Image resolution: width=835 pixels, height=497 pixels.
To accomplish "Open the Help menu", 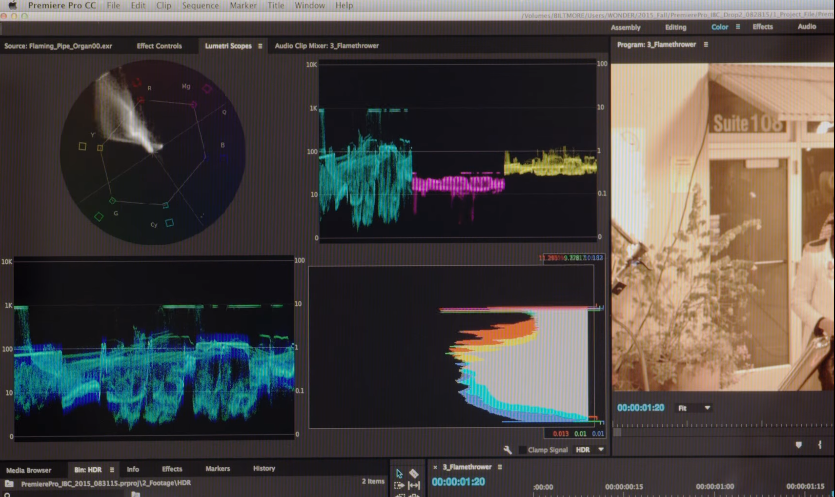I will 344,5.
